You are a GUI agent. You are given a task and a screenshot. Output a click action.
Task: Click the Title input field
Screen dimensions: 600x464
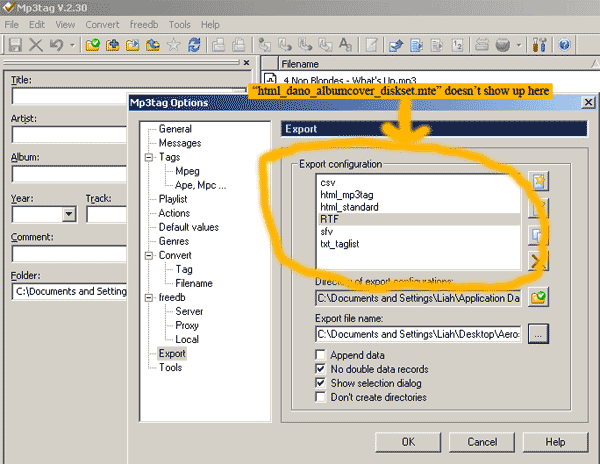(70, 96)
